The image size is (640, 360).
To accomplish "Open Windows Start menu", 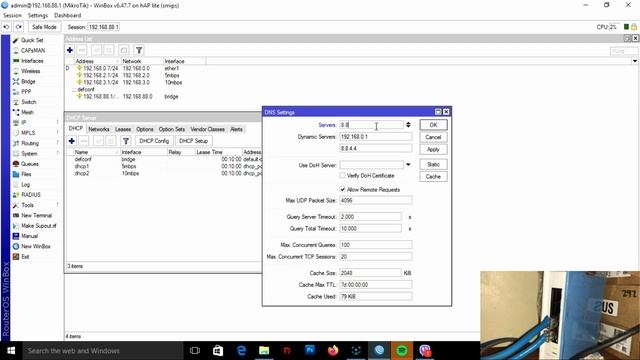I will click(x=11, y=351).
